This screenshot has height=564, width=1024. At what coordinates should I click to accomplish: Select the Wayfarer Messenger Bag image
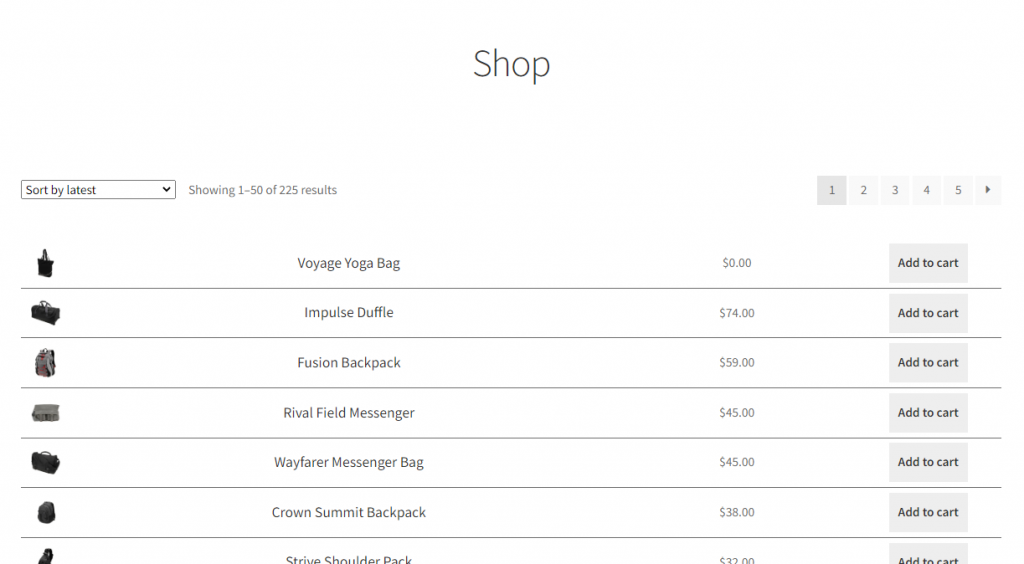click(45, 462)
